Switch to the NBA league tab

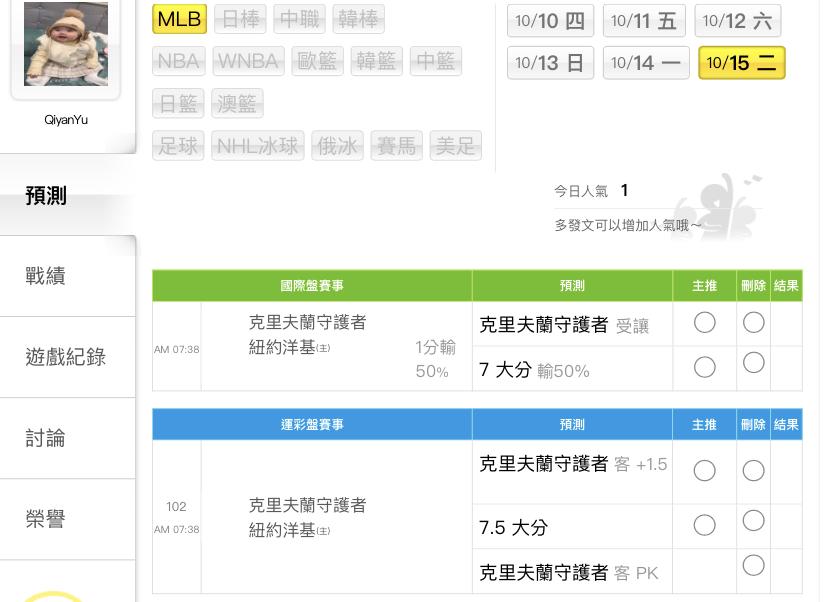tap(178, 61)
